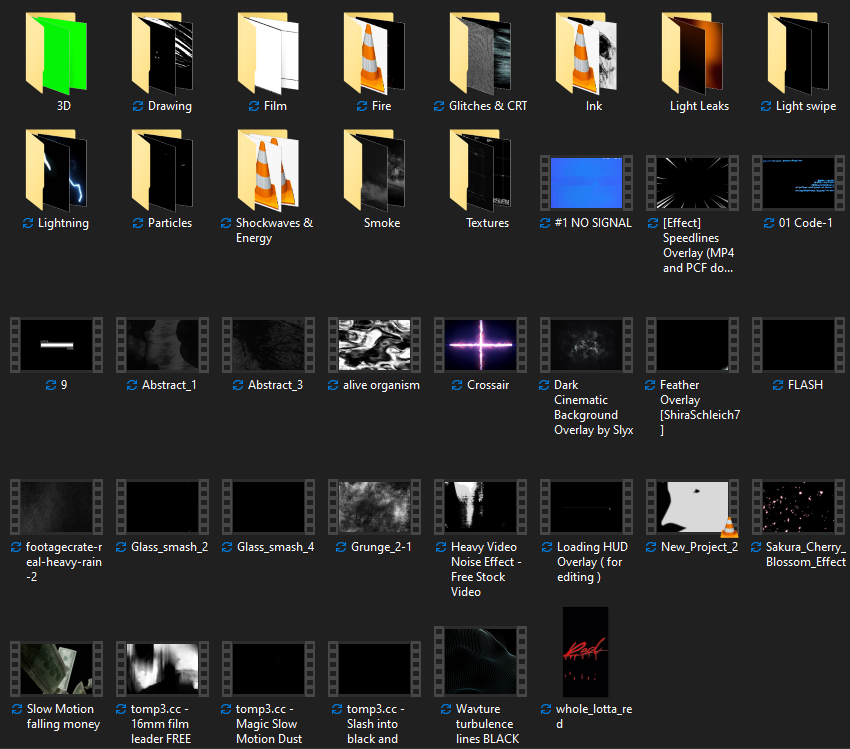
Task: Click the 'Abstract_1' file name
Action: pyautogui.click(x=169, y=385)
